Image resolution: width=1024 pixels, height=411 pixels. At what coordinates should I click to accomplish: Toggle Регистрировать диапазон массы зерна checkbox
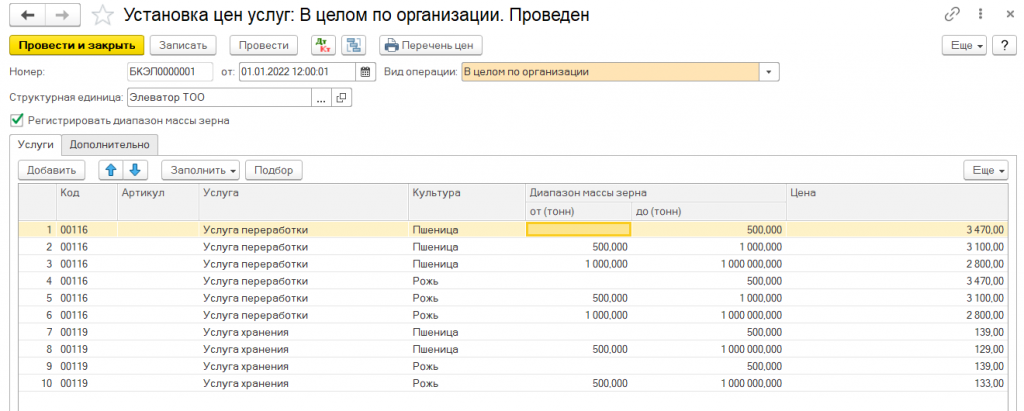click(16, 120)
